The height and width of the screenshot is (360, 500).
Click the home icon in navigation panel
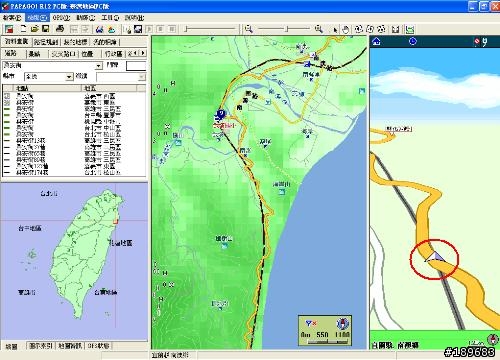coord(376,41)
